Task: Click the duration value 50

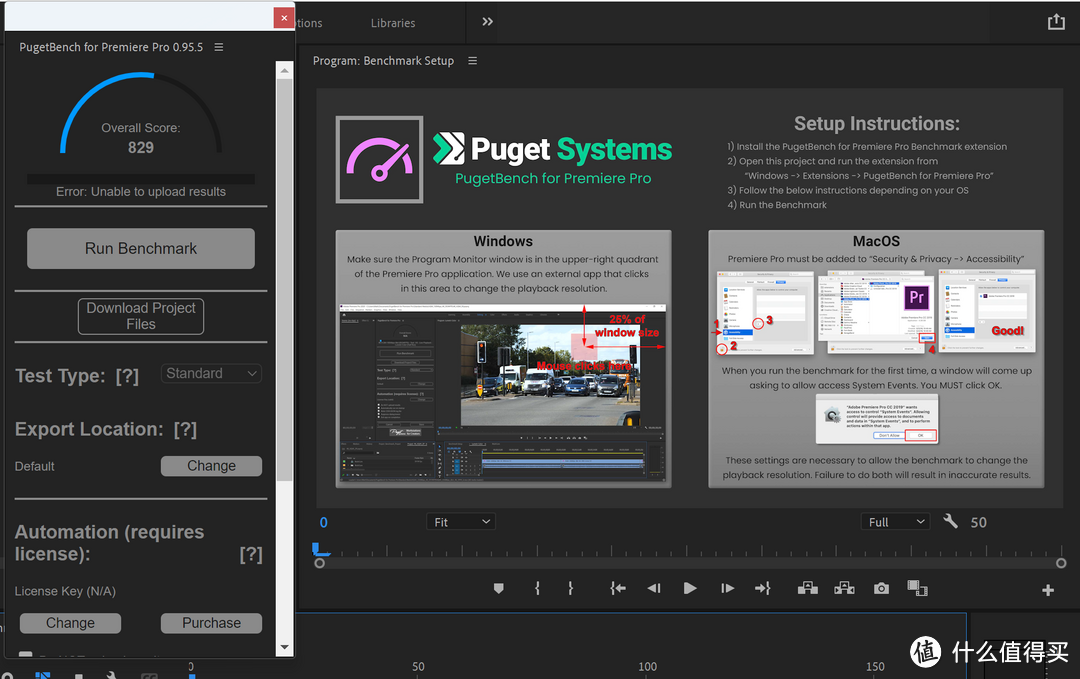Action: pyautogui.click(x=979, y=522)
